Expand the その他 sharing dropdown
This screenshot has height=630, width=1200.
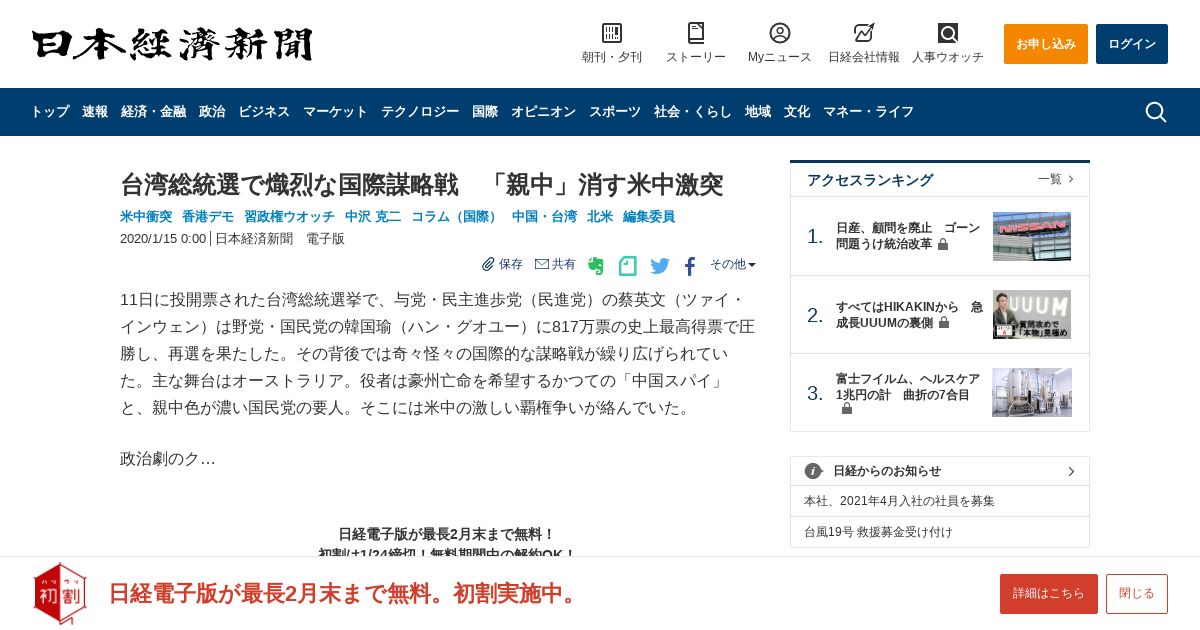tap(733, 264)
